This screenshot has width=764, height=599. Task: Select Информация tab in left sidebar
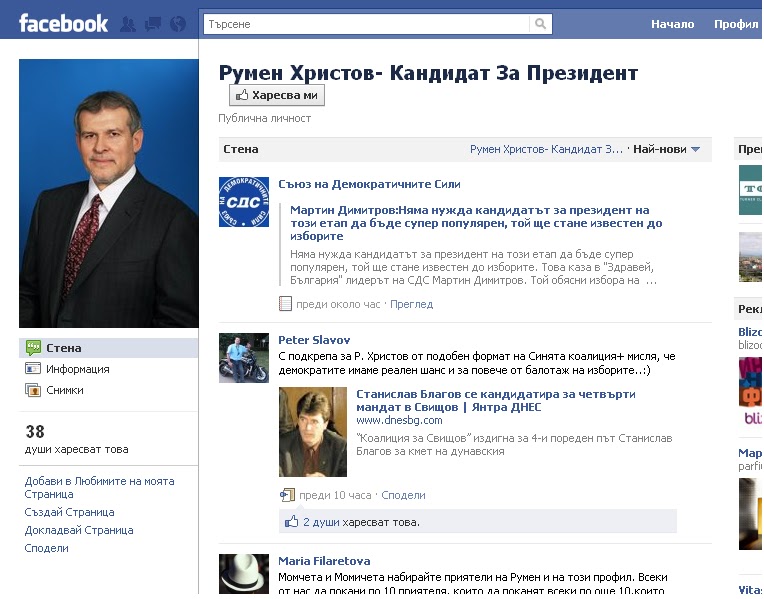click(x=108, y=369)
